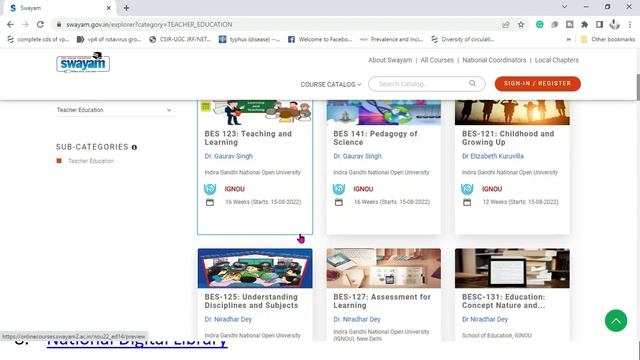640x360 pixels.
Task: Open BES 123: Teaching and Learning course
Action: (248, 138)
